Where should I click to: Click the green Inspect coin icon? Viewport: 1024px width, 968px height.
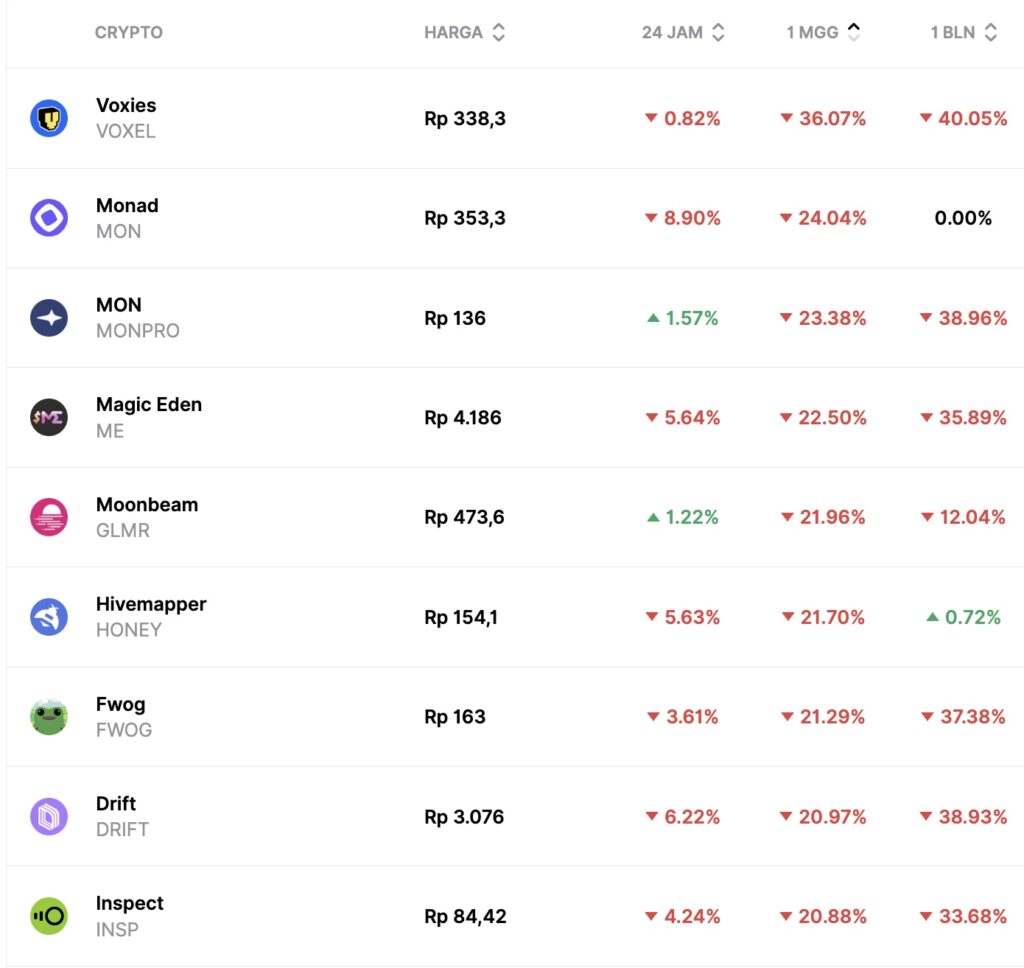click(49, 916)
